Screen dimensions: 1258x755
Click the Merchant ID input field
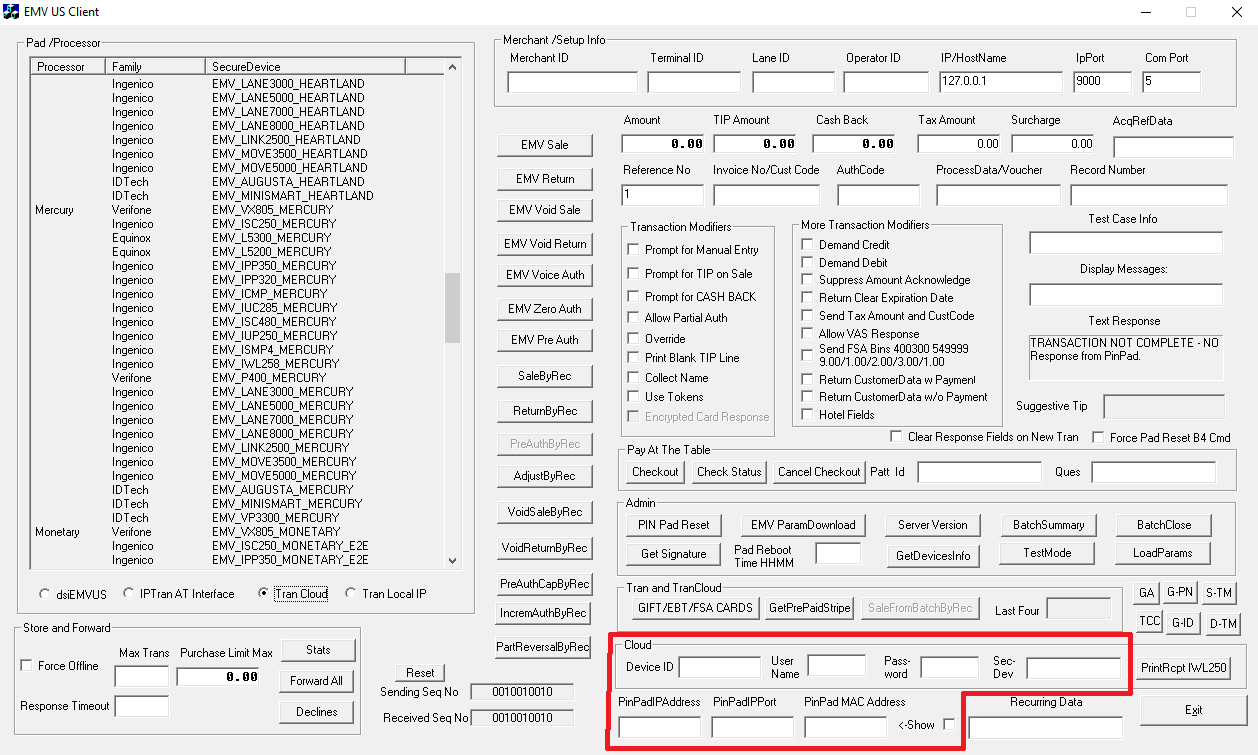coord(572,82)
